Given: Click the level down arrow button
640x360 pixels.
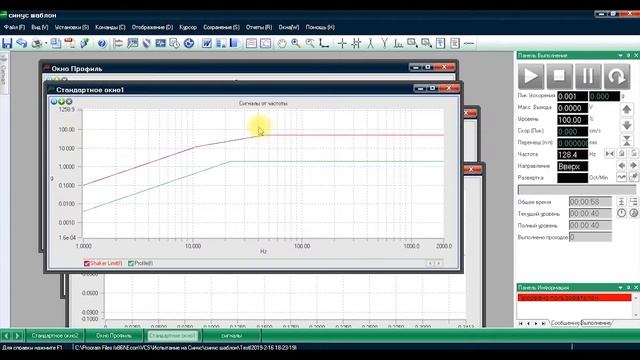Looking at the screenshot, I should pos(627,125).
